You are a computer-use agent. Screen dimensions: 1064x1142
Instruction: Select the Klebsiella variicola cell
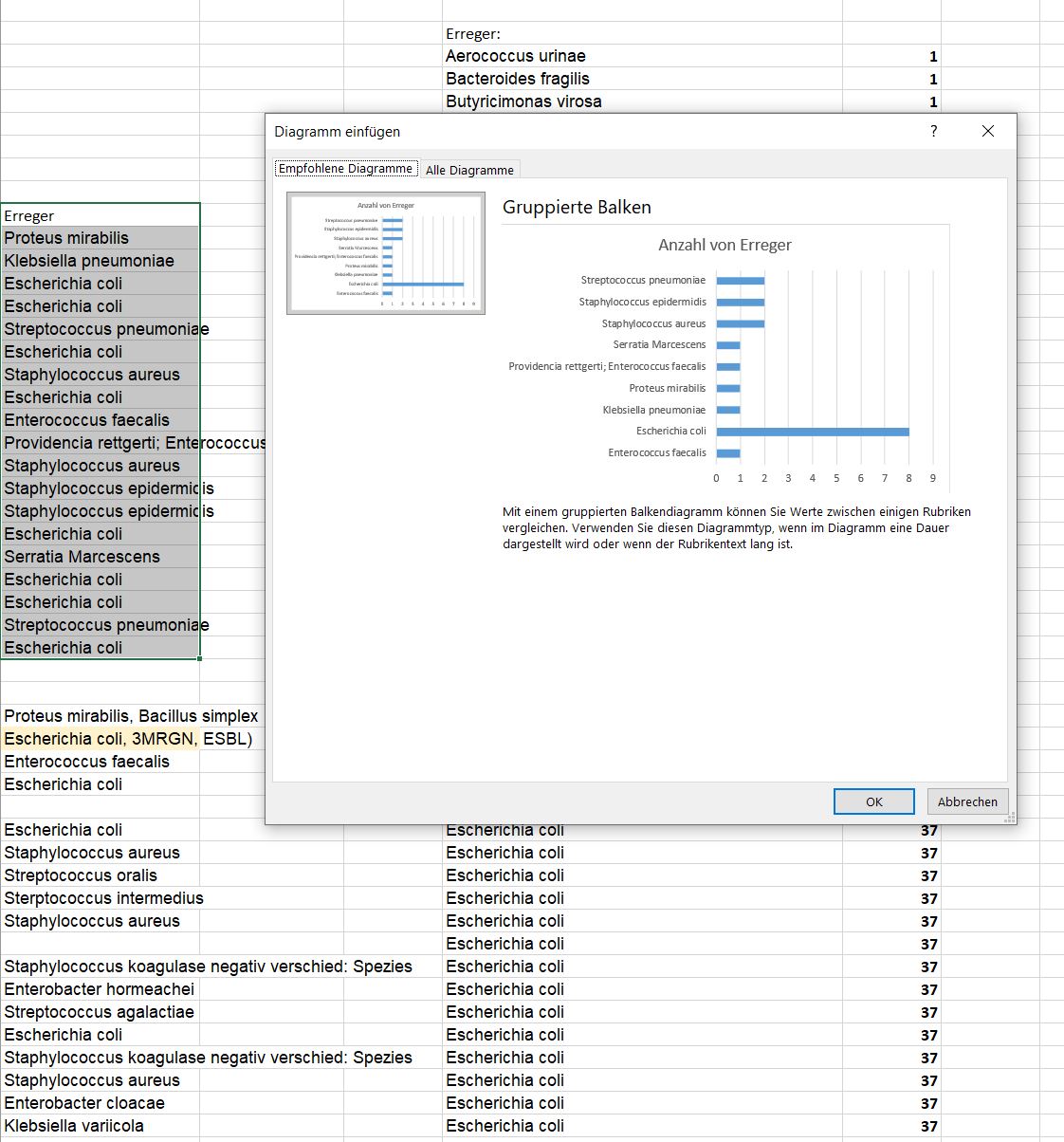(101, 1126)
